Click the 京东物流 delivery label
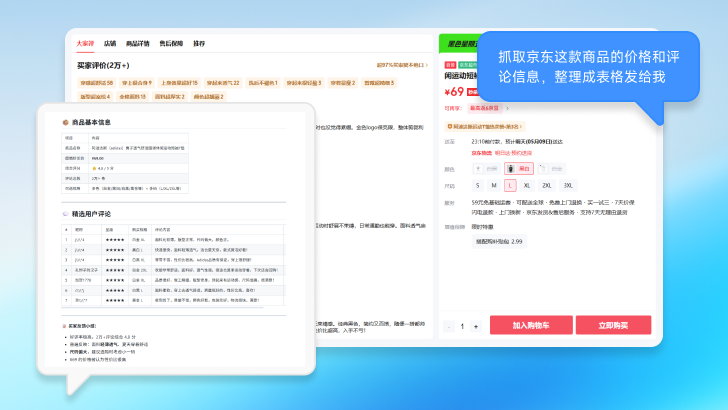 (481, 153)
